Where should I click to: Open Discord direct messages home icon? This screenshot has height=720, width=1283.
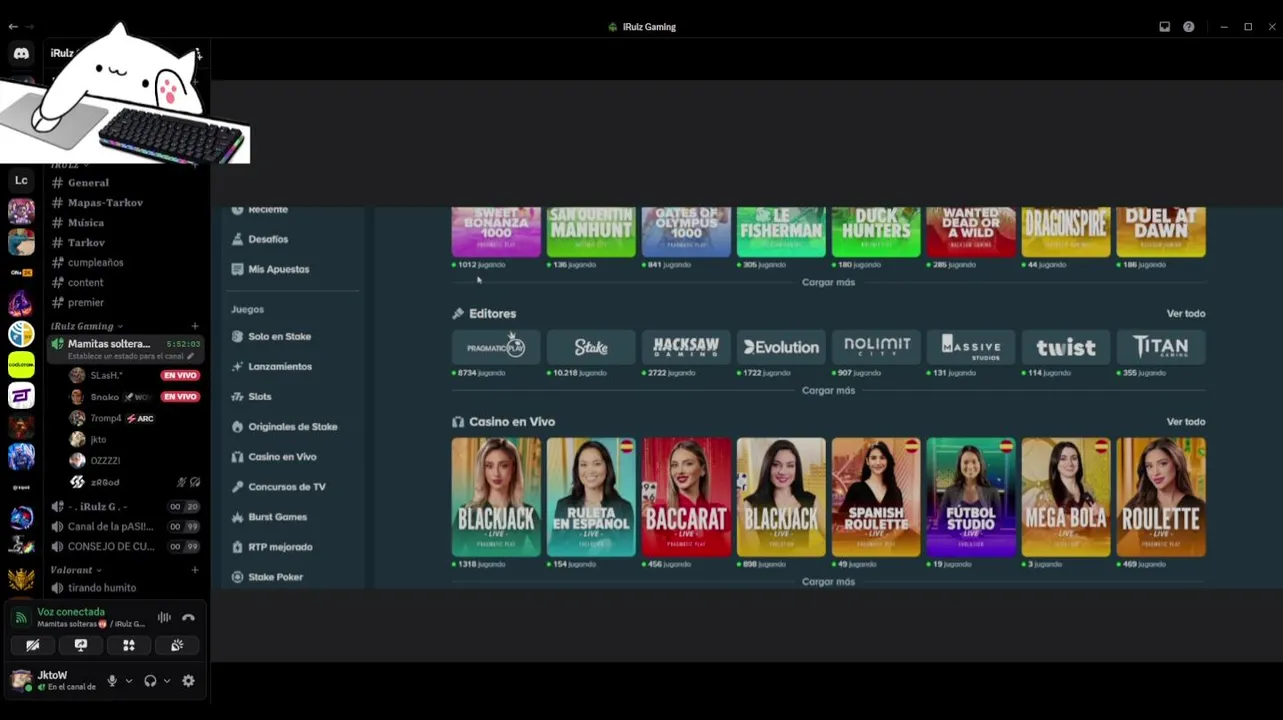click(x=21, y=53)
